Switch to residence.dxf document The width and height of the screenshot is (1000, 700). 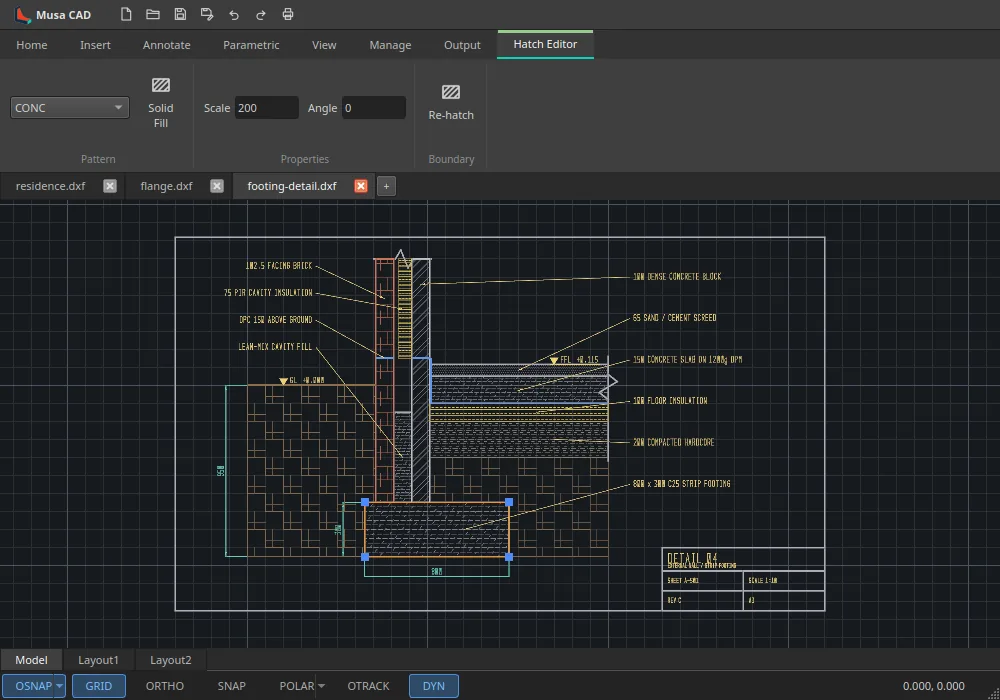(50, 186)
